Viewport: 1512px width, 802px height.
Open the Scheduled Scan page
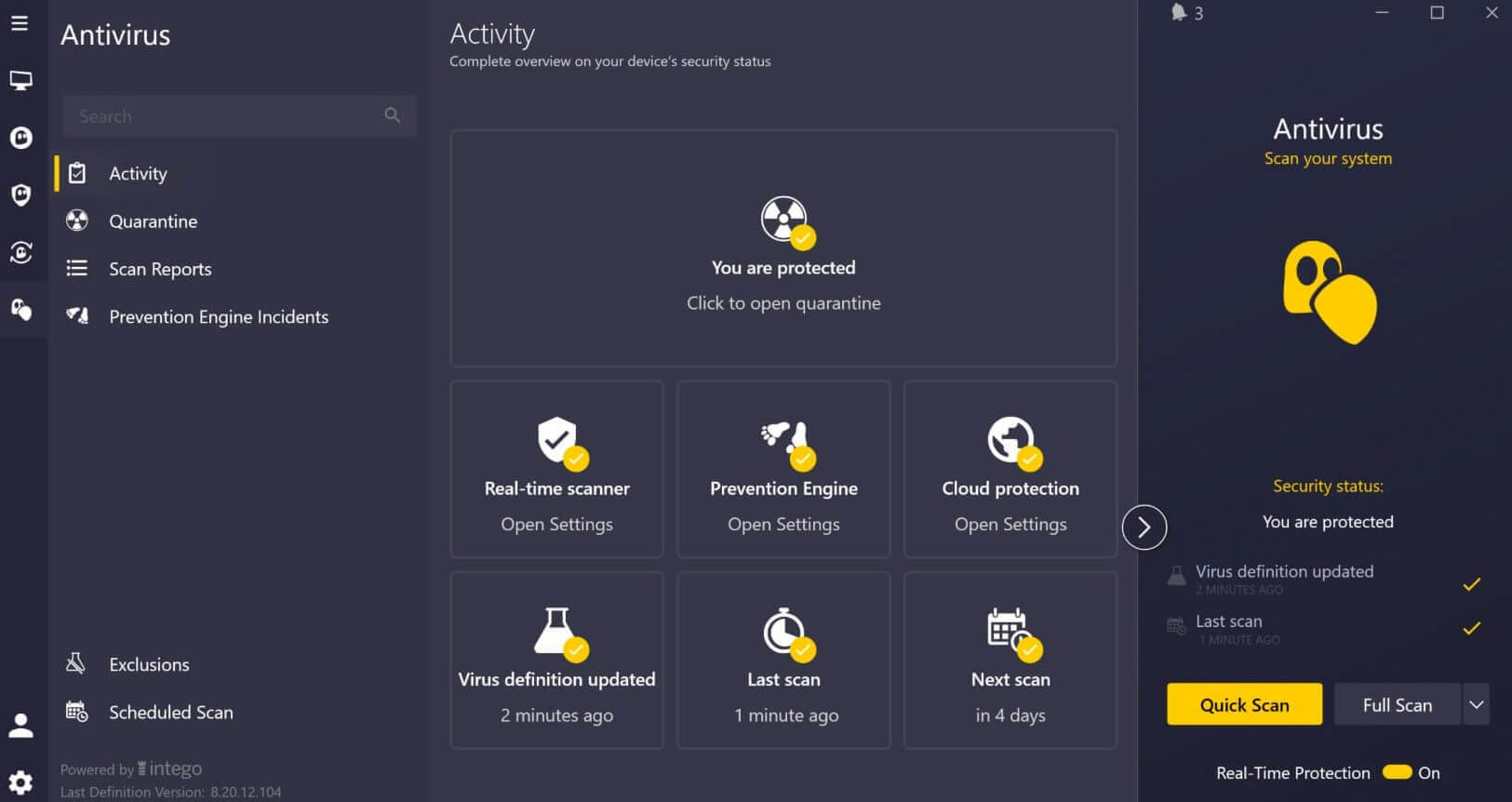pyautogui.click(x=171, y=712)
